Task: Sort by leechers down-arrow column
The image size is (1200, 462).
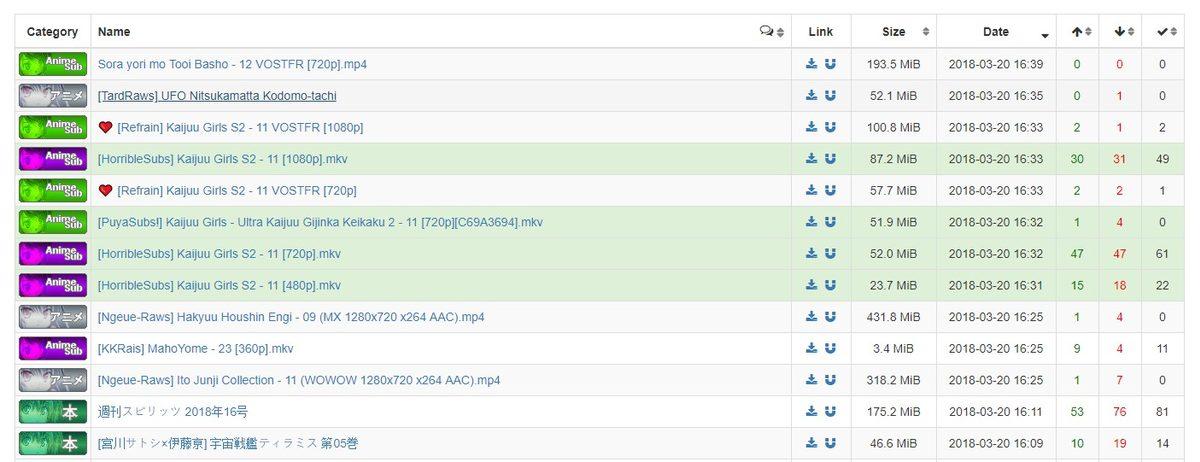Action: coord(1120,32)
